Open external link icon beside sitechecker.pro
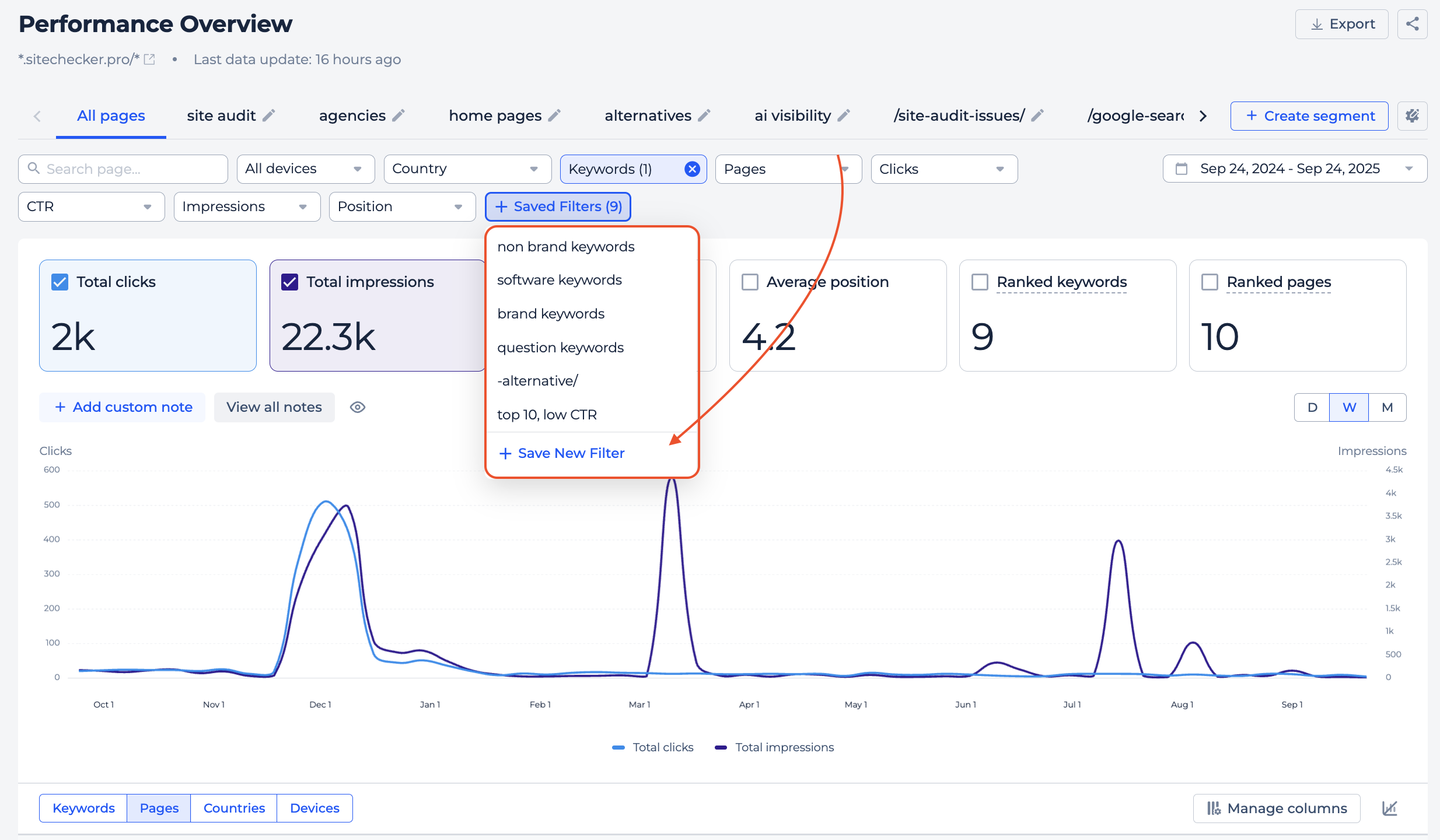 [150, 60]
